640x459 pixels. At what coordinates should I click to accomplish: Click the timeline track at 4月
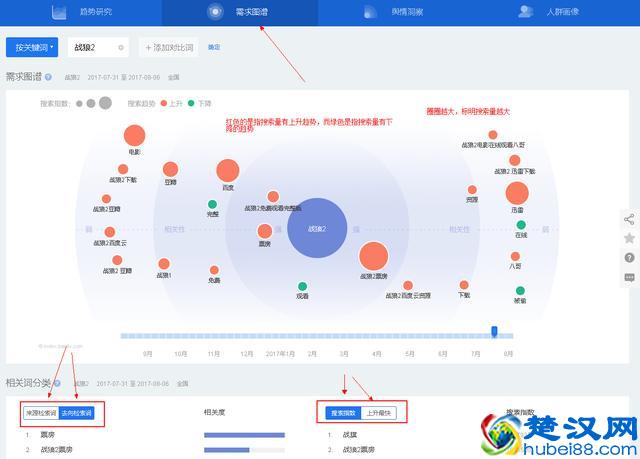pyautogui.click(x=376, y=336)
